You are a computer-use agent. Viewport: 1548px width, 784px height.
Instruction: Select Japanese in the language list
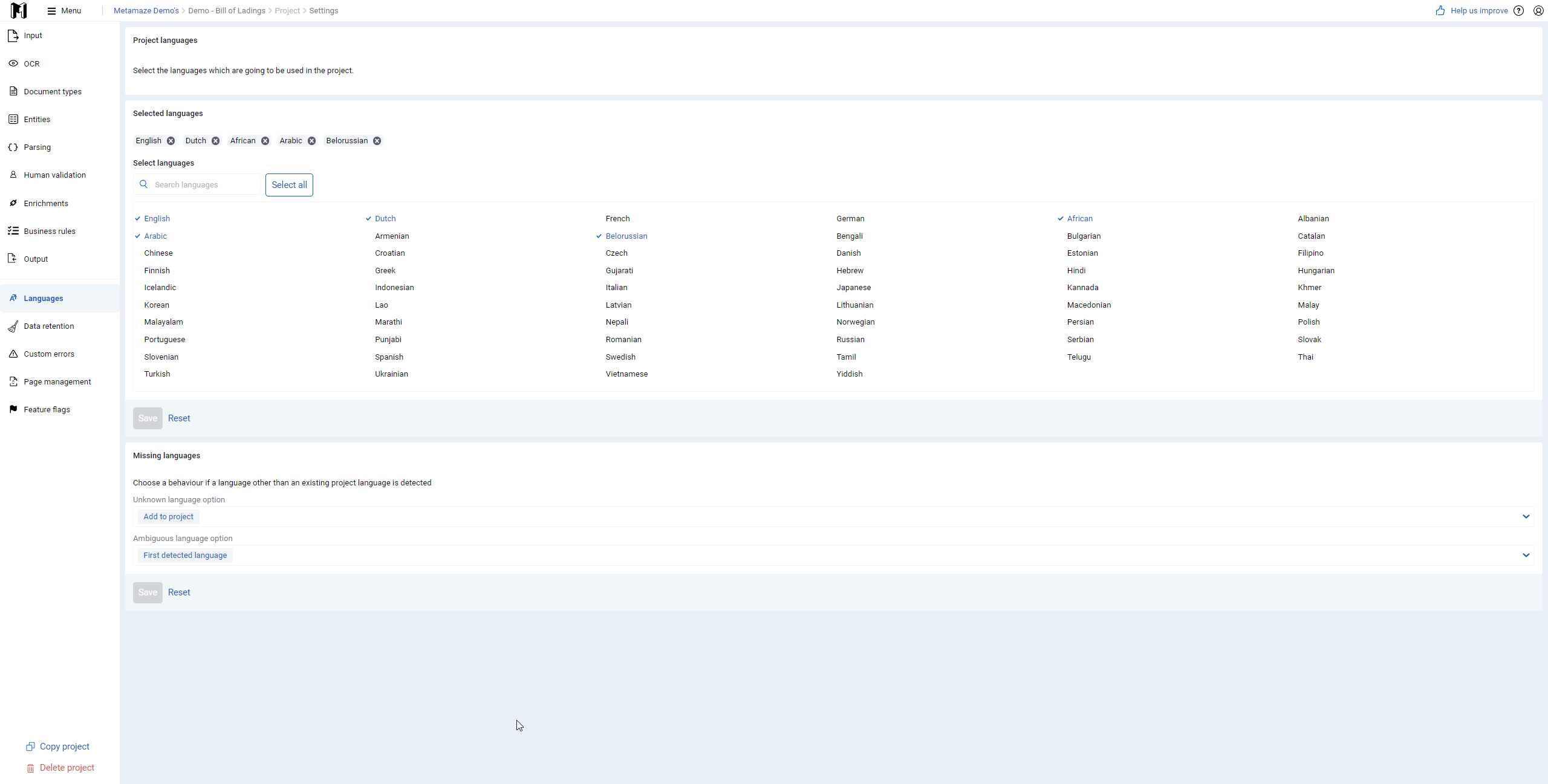pyautogui.click(x=853, y=288)
